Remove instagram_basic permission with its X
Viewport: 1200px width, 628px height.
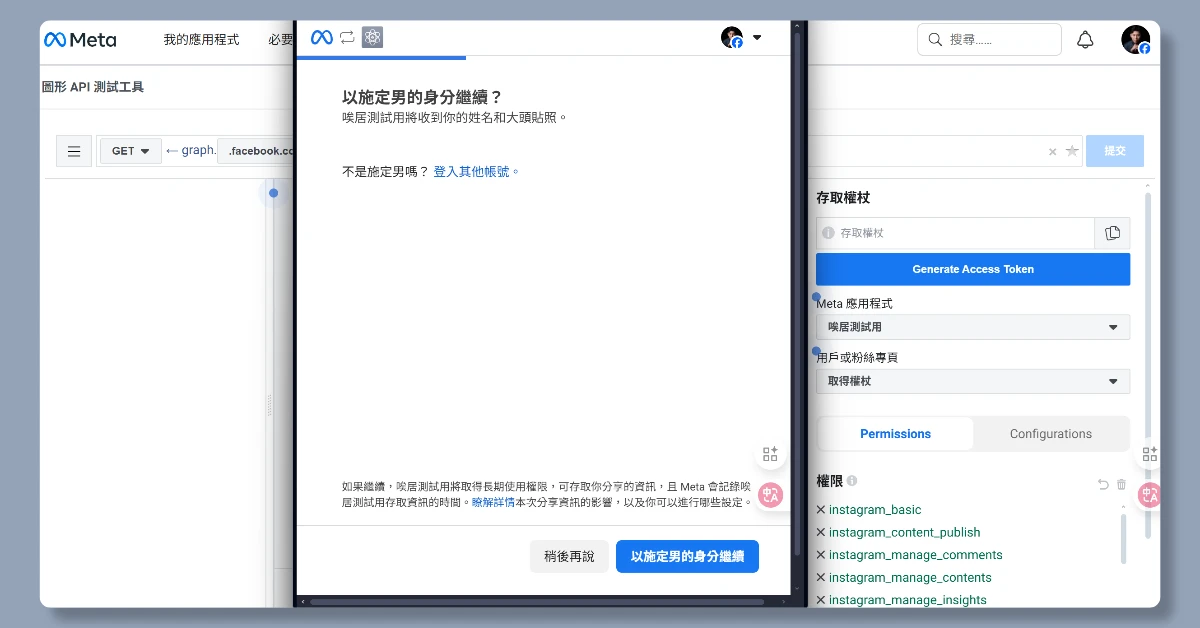[x=821, y=510]
